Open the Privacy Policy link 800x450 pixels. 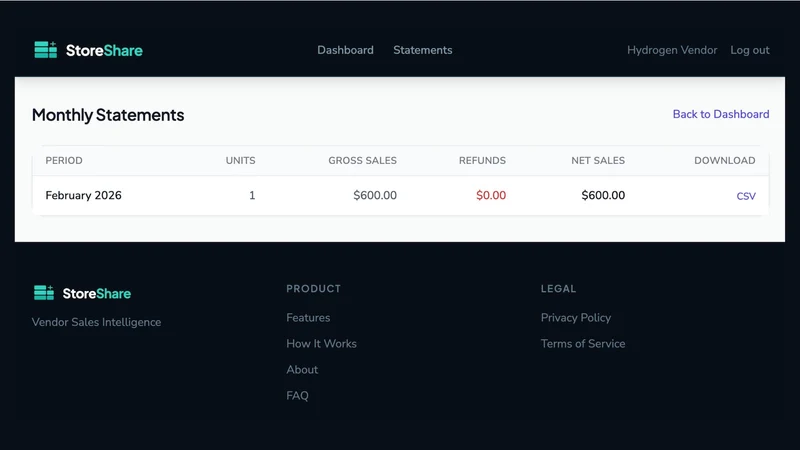point(576,317)
